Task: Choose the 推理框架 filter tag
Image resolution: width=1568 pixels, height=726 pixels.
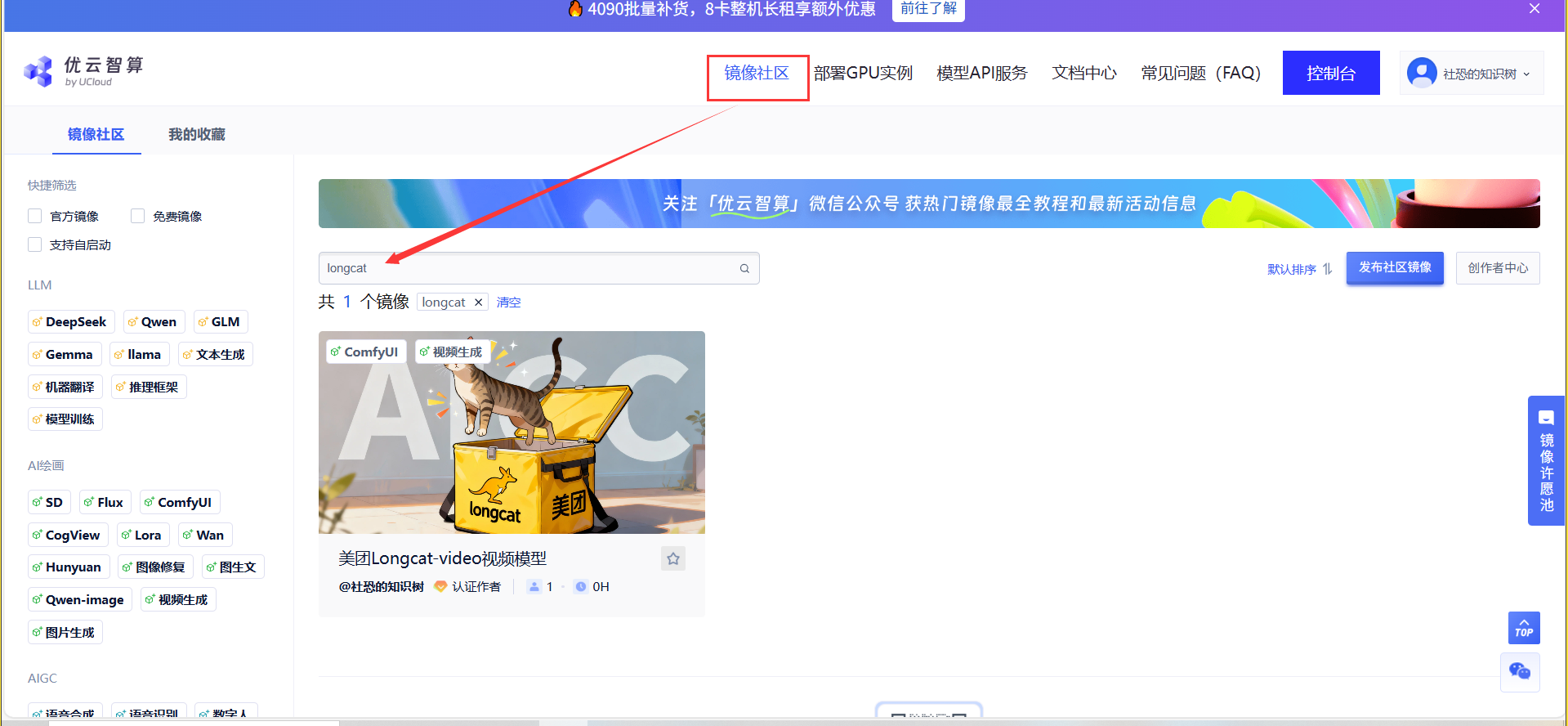Action: pyautogui.click(x=149, y=387)
